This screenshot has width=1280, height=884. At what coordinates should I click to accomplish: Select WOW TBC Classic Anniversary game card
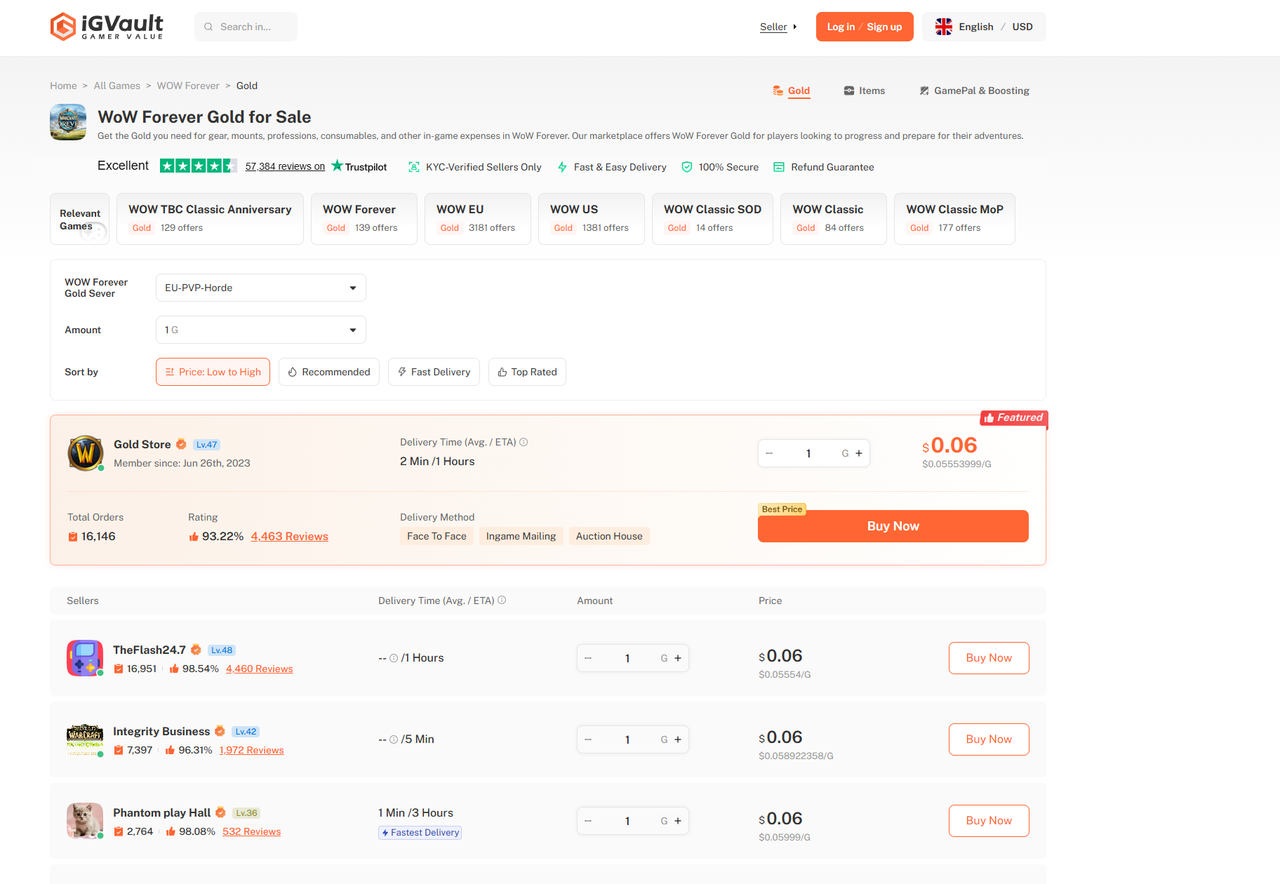210,218
